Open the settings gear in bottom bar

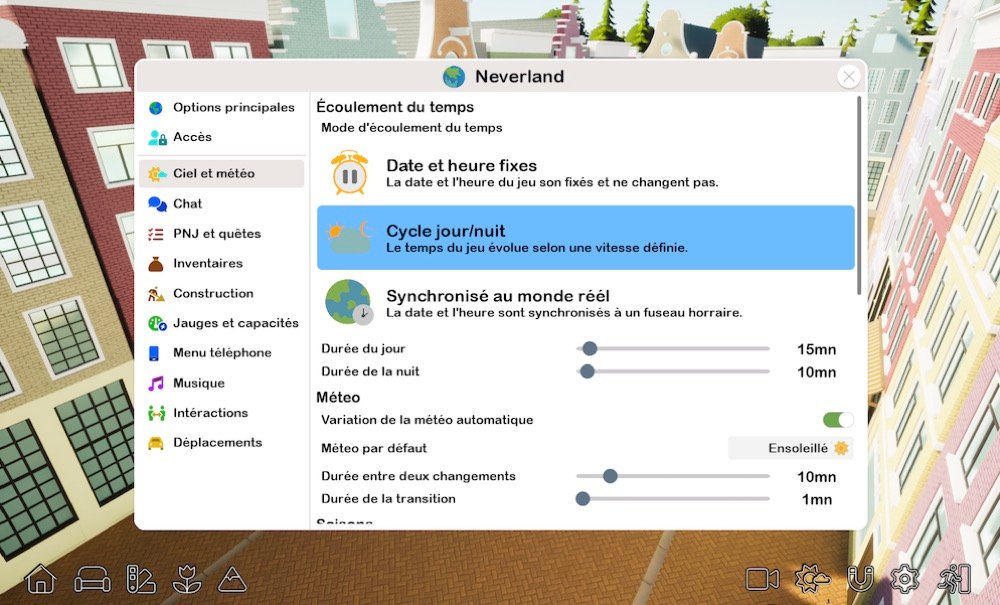905,579
